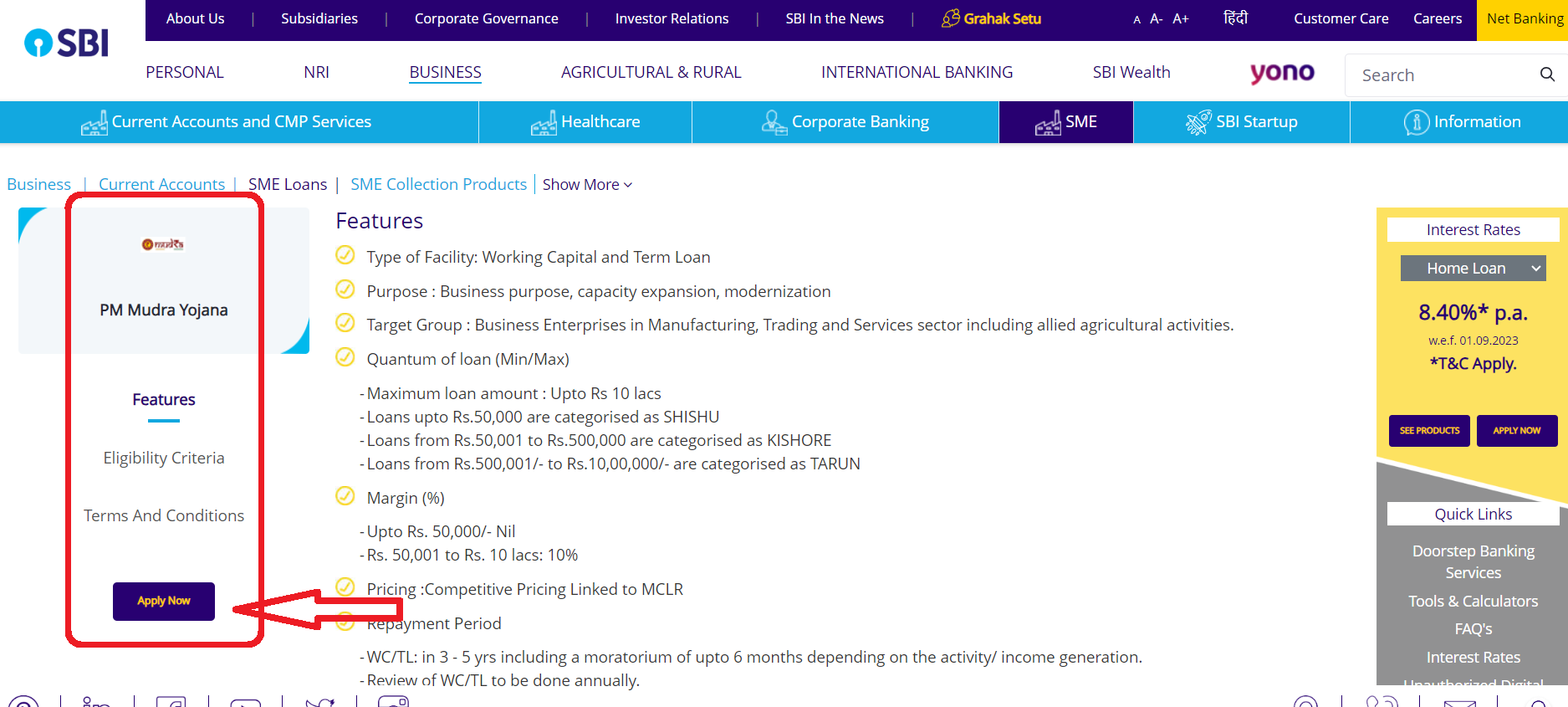Viewport: 1568px width, 707px height.
Task: Open FAQ's quick link
Action: (x=1473, y=629)
